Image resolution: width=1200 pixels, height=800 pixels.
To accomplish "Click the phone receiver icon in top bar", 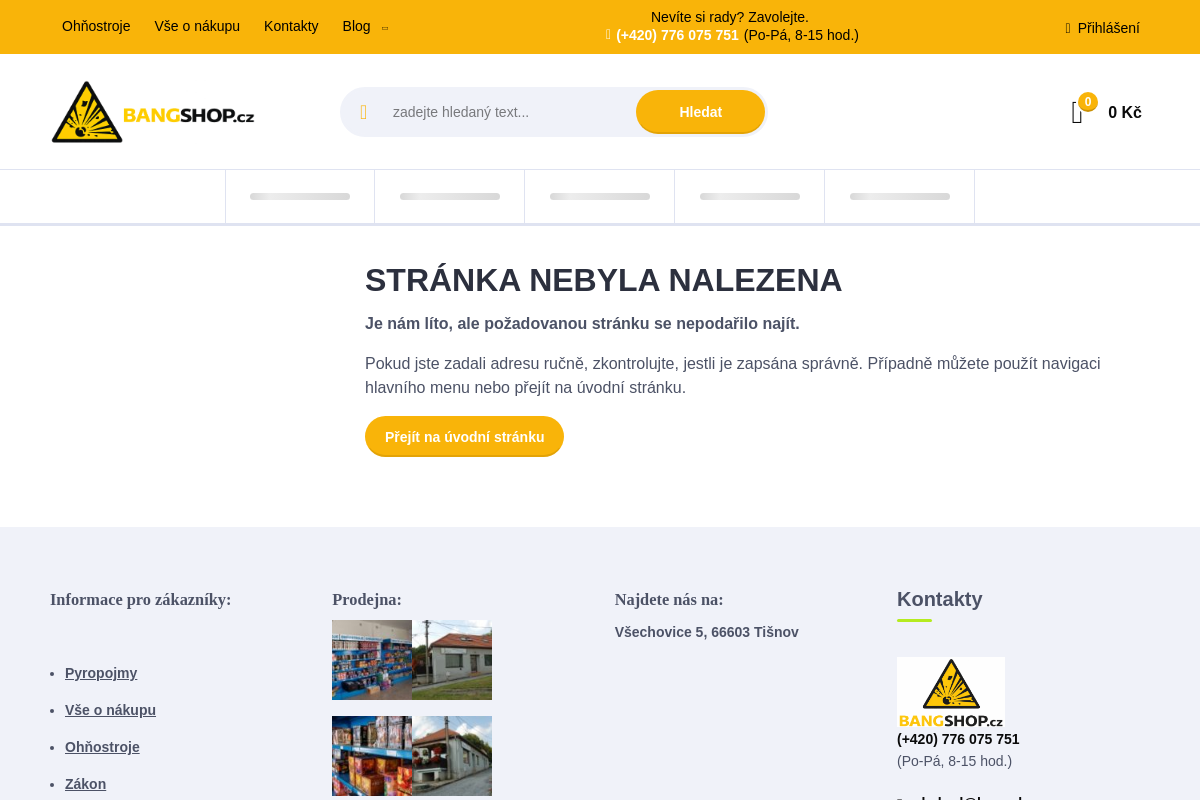I will [607, 34].
